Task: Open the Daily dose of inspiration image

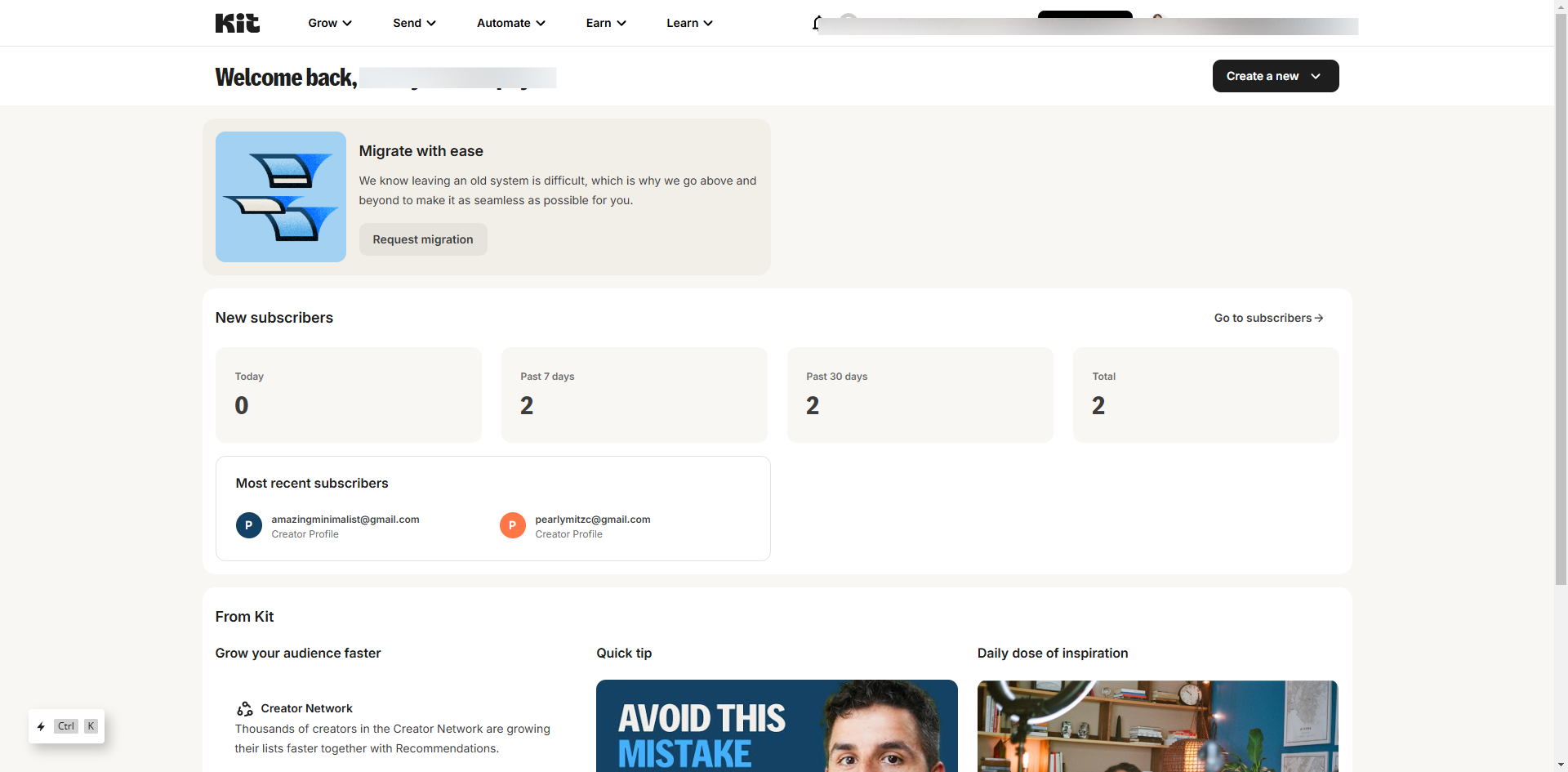Action: tap(1158, 725)
